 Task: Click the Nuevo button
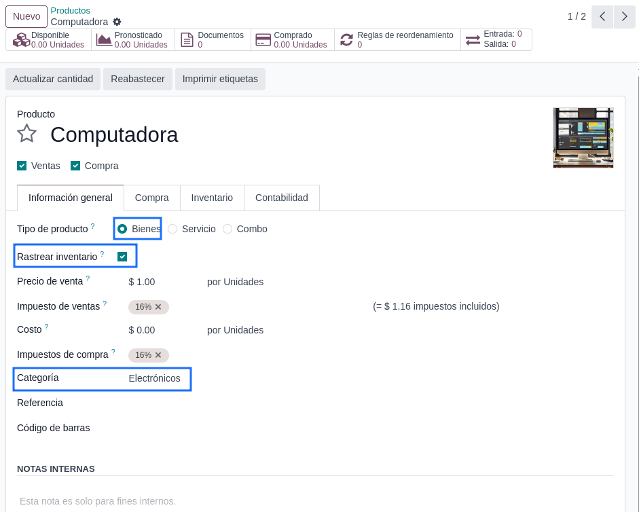[x=27, y=17]
